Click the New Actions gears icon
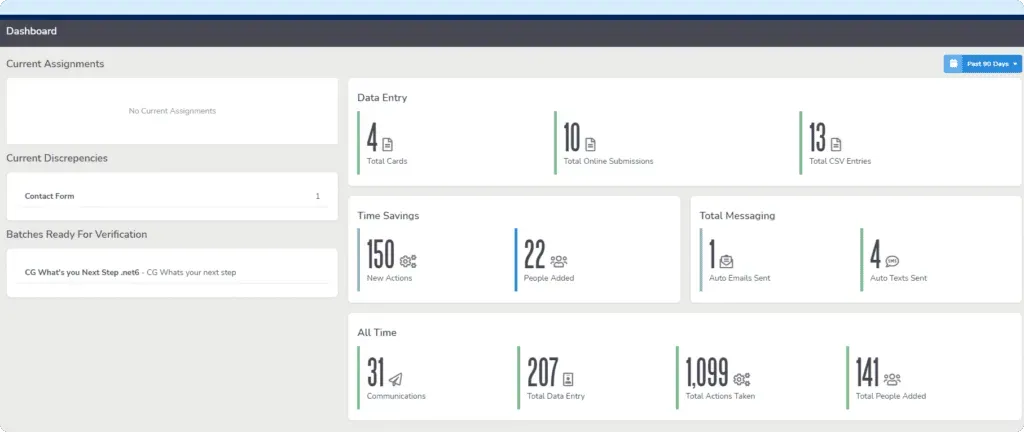This screenshot has width=1024, height=432. pyautogui.click(x=408, y=261)
